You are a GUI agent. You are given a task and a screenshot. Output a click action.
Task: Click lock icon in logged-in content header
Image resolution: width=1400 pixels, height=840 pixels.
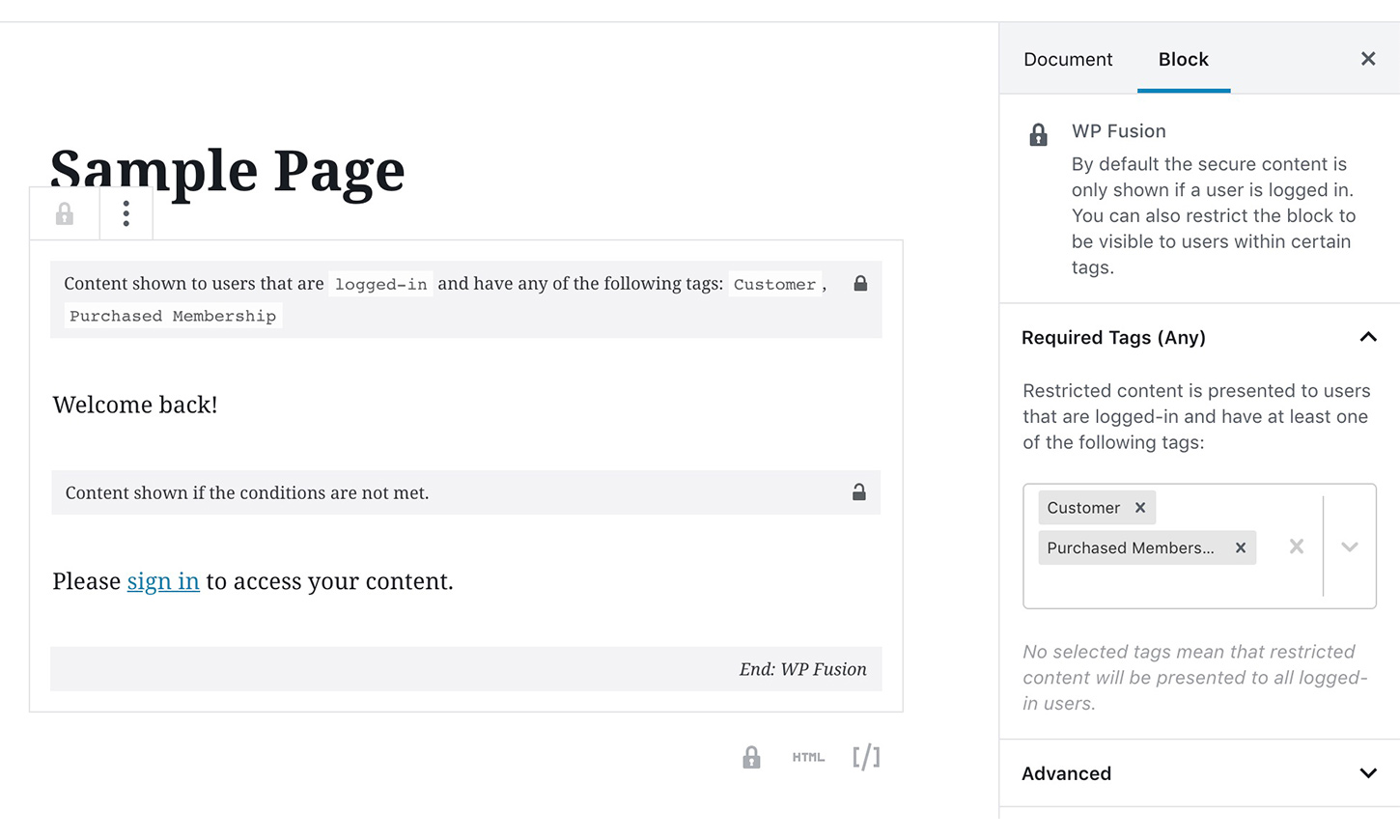860,284
